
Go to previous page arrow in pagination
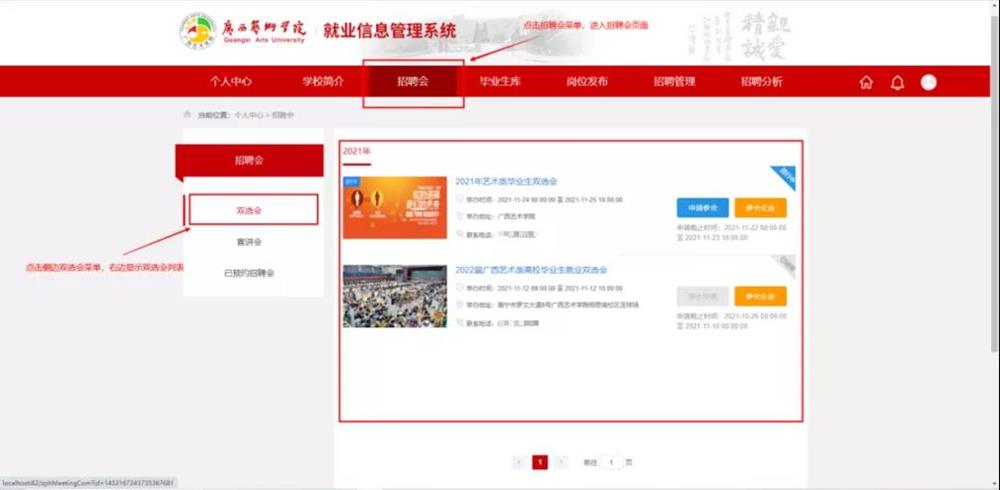(x=519, y=462)
